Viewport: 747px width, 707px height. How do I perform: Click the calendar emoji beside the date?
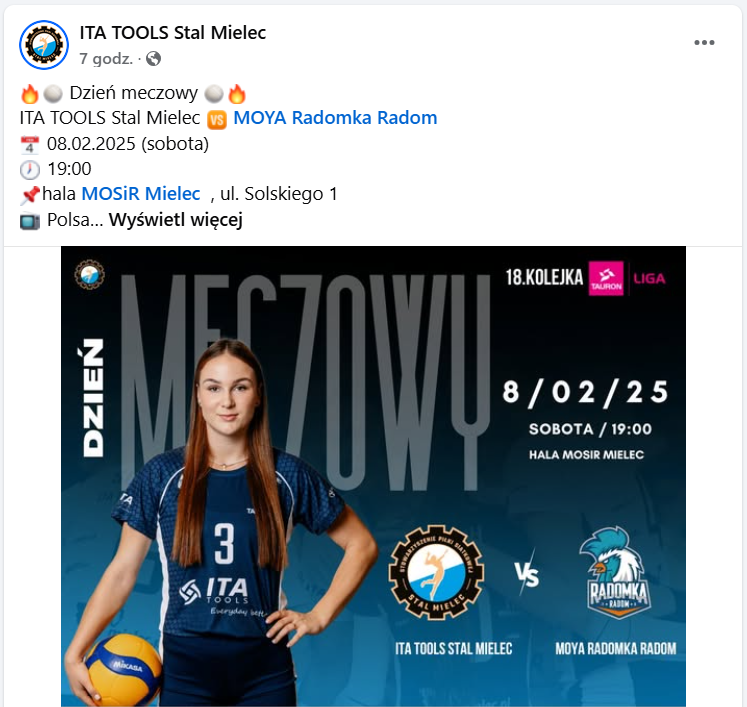point(30,145)
